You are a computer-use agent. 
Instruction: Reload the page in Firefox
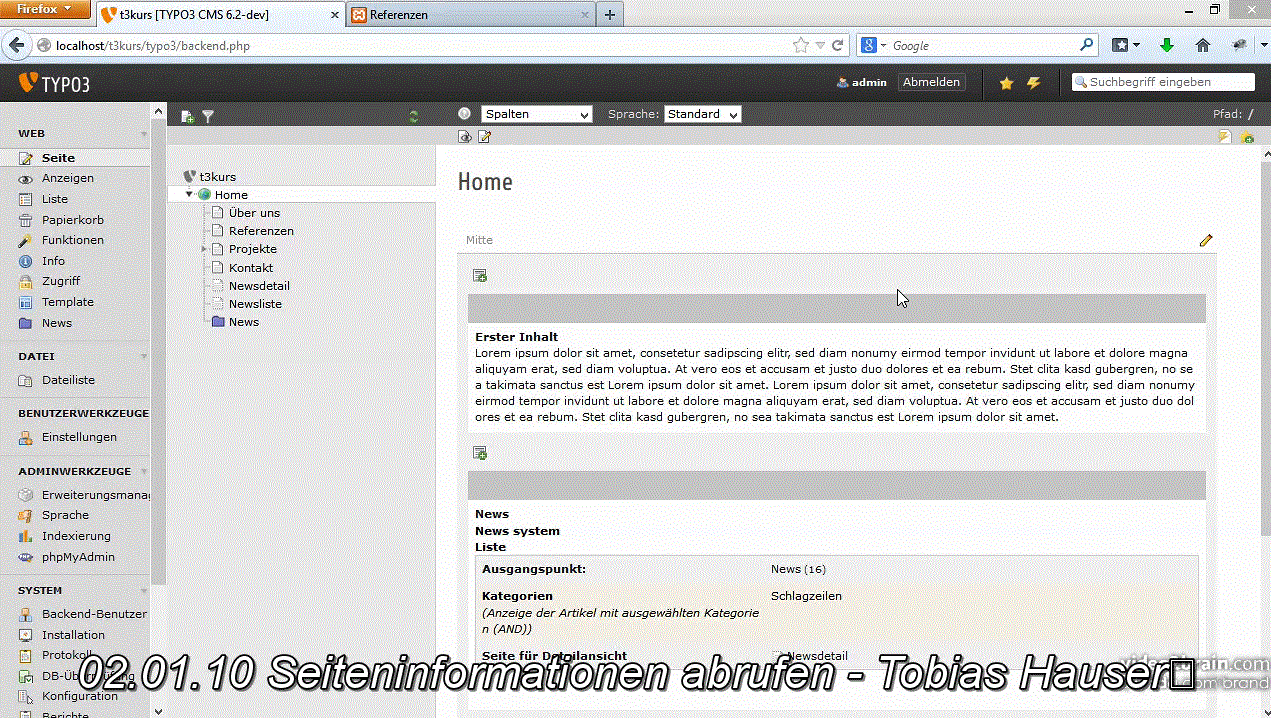click(x=838, y=45)
